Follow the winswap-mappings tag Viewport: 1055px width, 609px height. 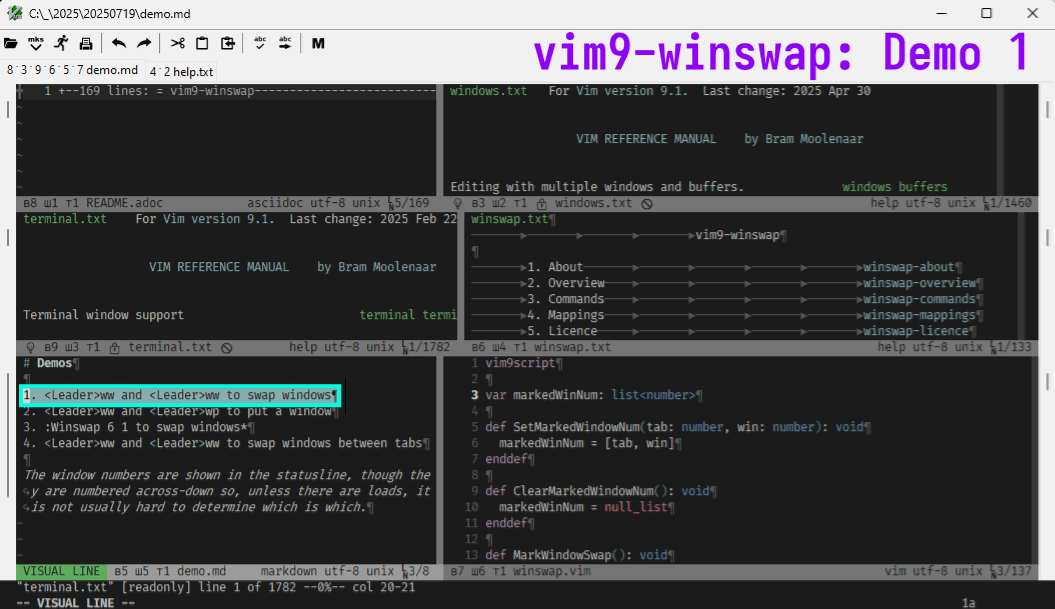tap(920, 316)
